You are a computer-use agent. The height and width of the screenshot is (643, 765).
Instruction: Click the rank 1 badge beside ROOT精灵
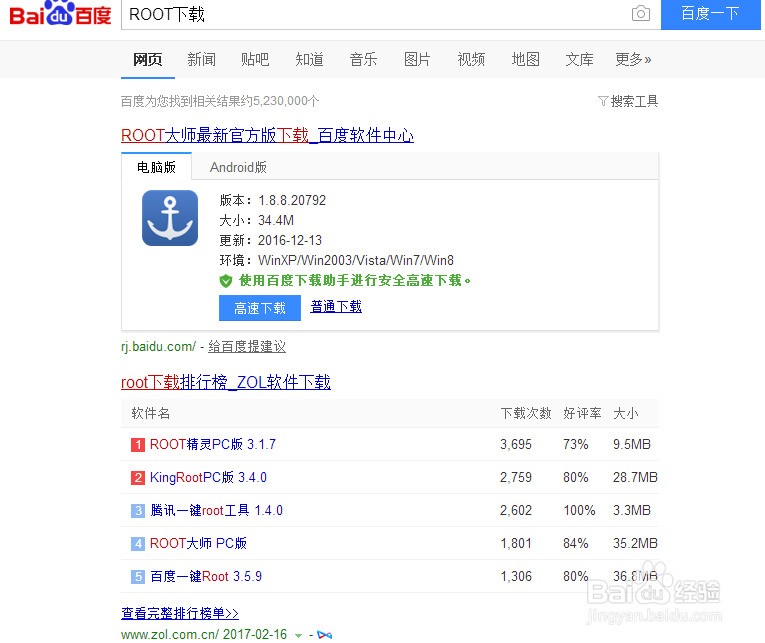tap(138, 445)
